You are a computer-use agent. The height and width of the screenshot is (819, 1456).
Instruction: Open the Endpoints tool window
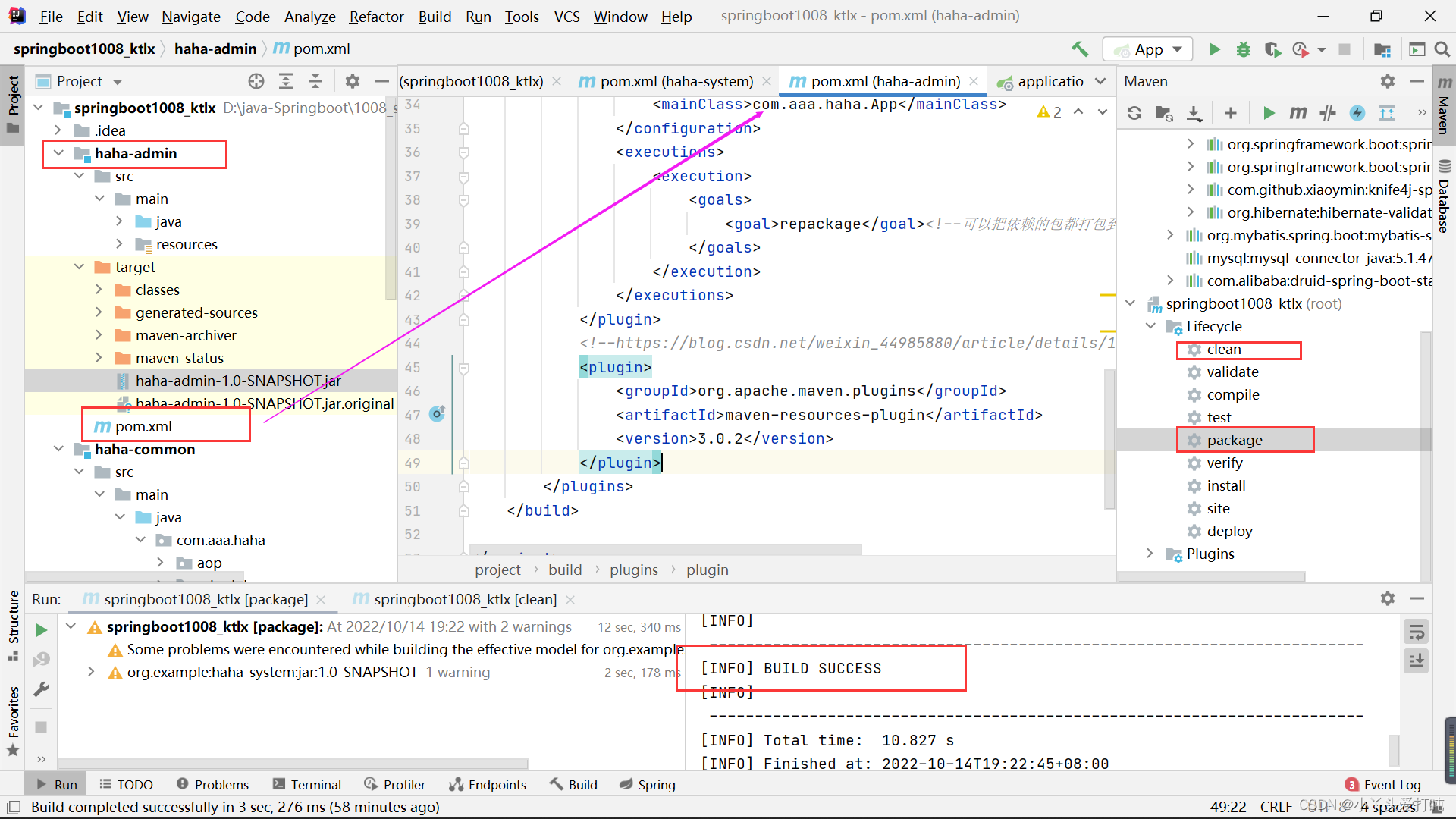click(x=488, y=784)
